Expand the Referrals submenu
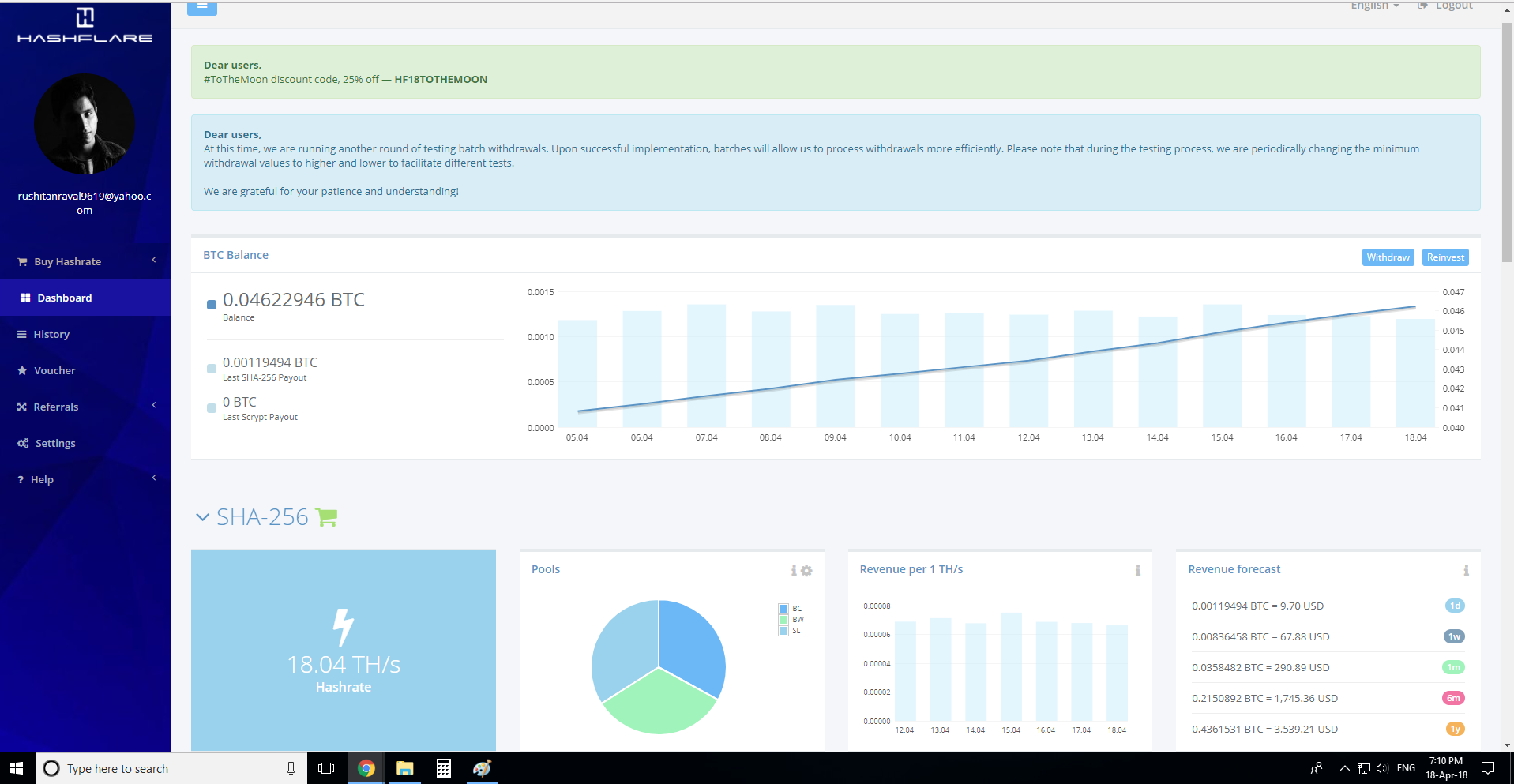 154,405
